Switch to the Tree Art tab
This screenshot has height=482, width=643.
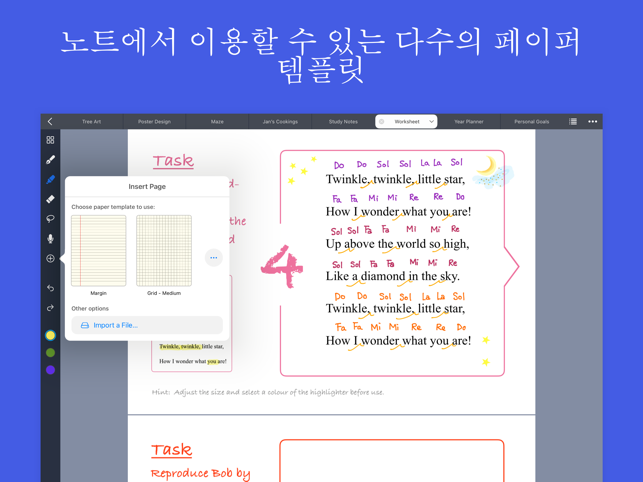tap(91, 121)
